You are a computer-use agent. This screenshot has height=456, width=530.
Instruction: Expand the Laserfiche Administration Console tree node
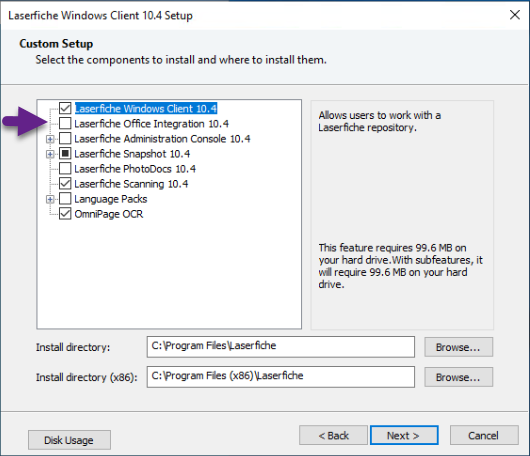click(50, 139)
